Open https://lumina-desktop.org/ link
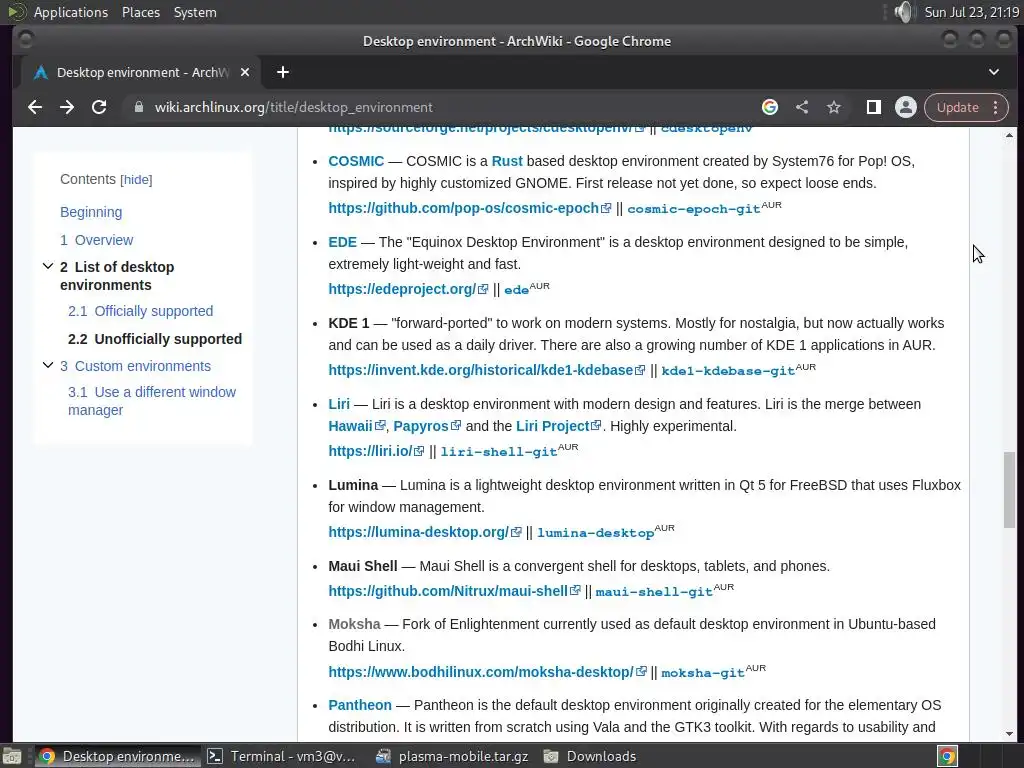Image resolution: width=1024 pixels, height=768 pixels. pos(424,532)
